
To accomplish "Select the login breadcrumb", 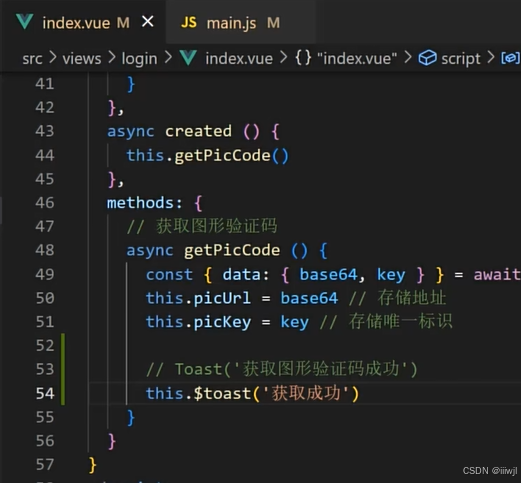I will (x=139, y=59).
